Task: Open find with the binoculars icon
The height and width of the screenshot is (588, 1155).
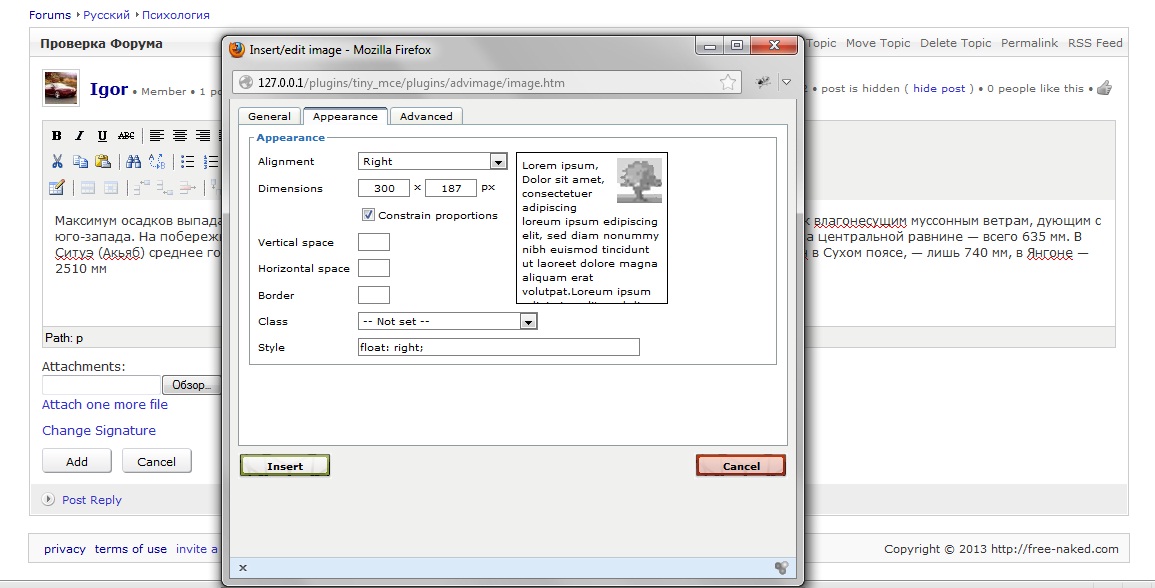Action: click(x=134, y=161)
